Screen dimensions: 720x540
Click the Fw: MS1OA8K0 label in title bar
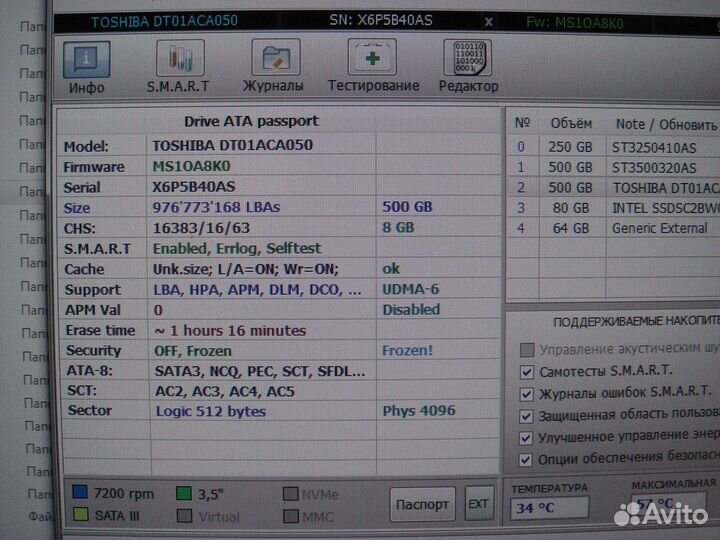pyautogui.click(x=574, y=23)
